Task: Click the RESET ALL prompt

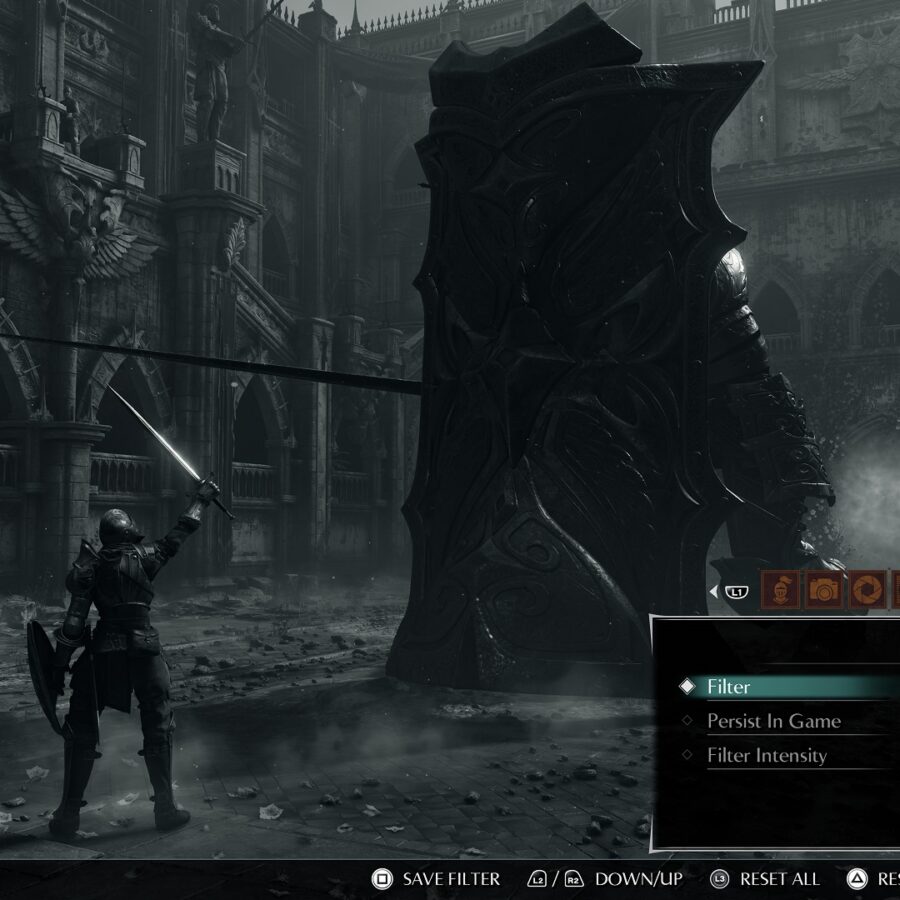Action: (x=779, y=879)
